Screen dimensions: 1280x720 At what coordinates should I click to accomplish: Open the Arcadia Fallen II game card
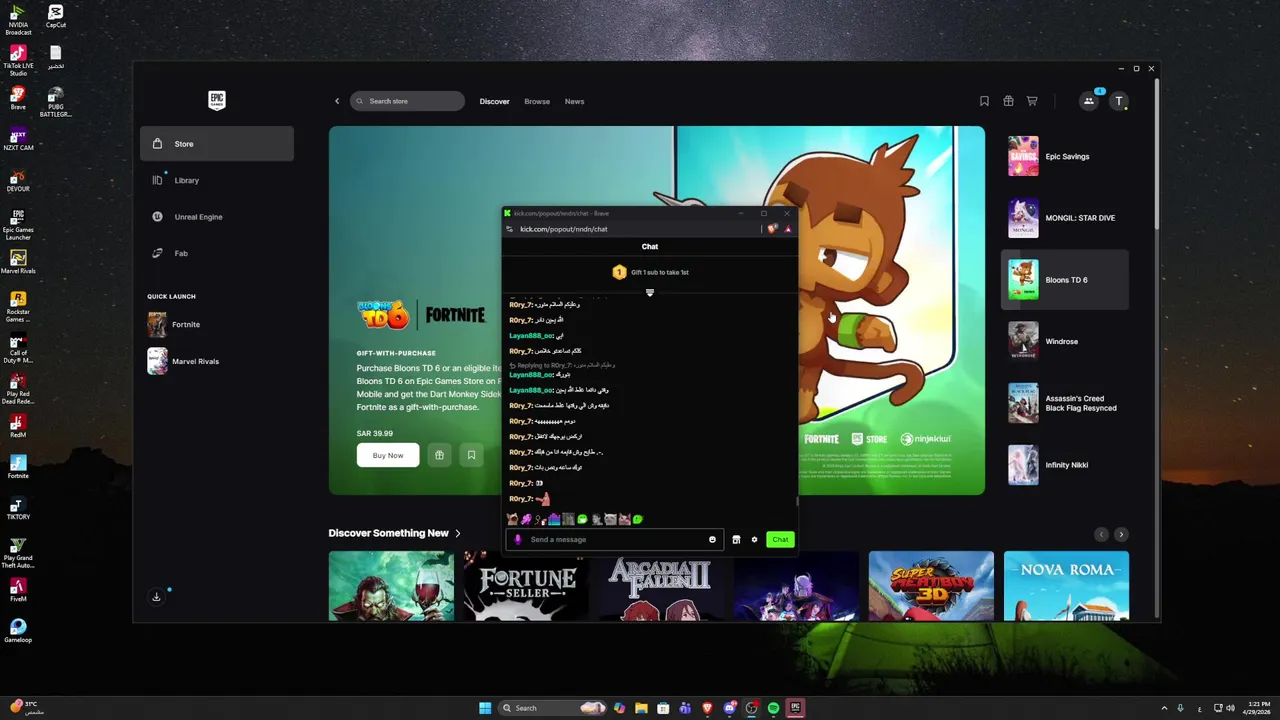661,586
